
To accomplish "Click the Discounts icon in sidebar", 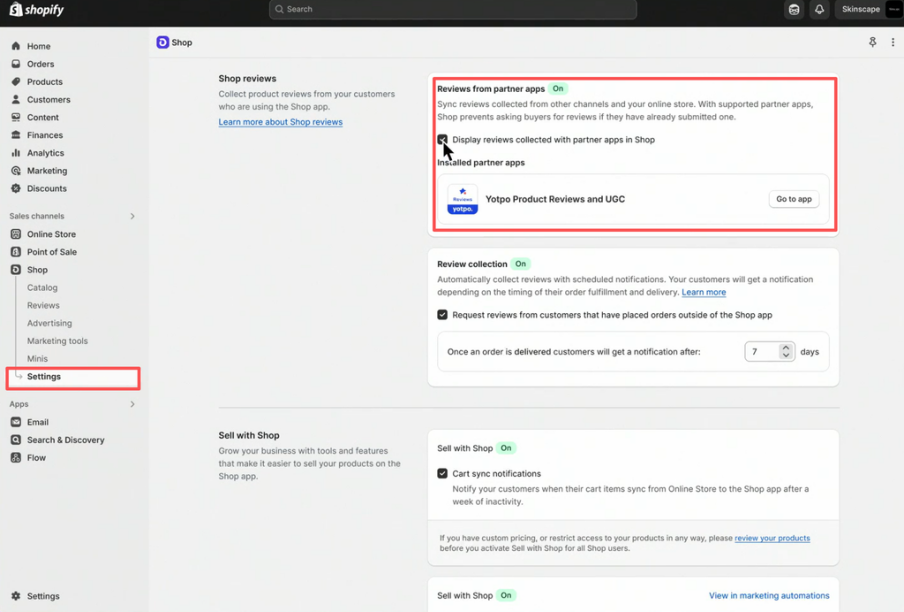I will click(x=16, y=188).
